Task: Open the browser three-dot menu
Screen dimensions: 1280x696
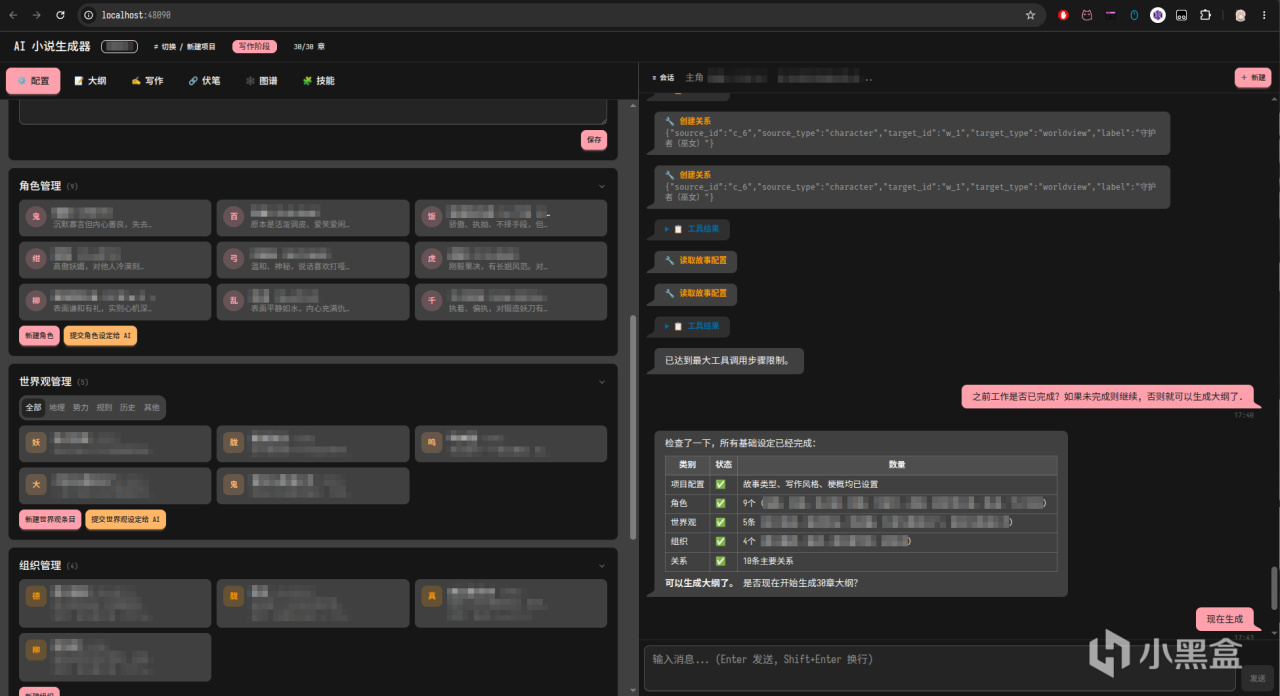Action: [1264, 15]
